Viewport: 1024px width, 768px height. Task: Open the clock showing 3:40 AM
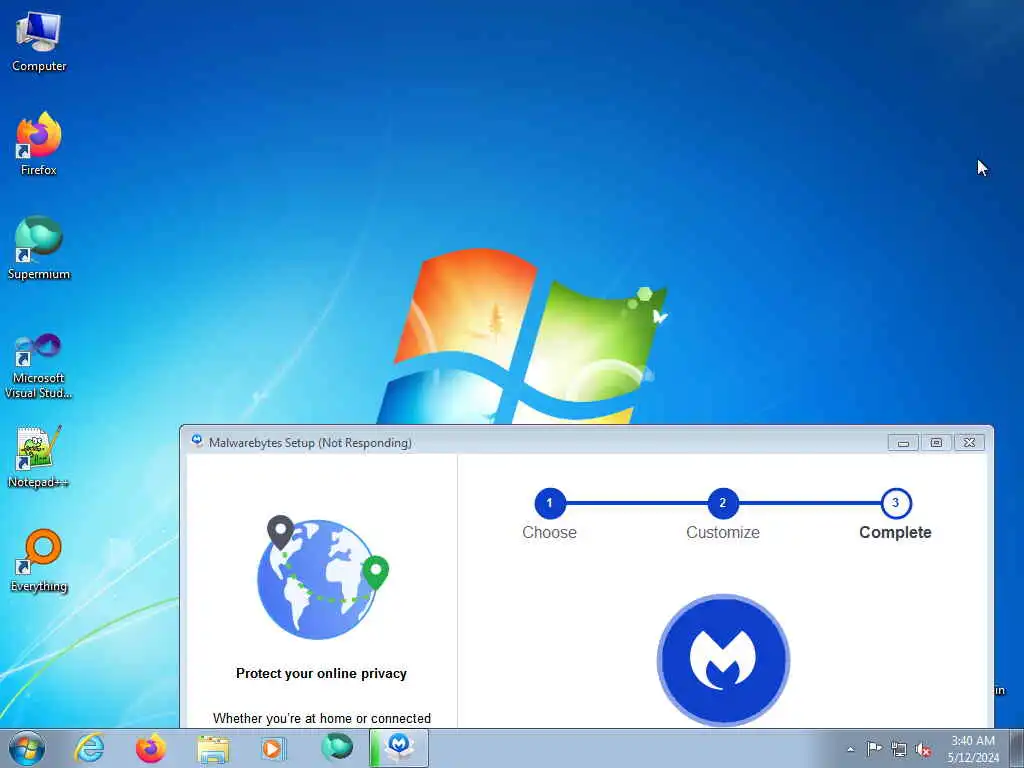[973, 749]
